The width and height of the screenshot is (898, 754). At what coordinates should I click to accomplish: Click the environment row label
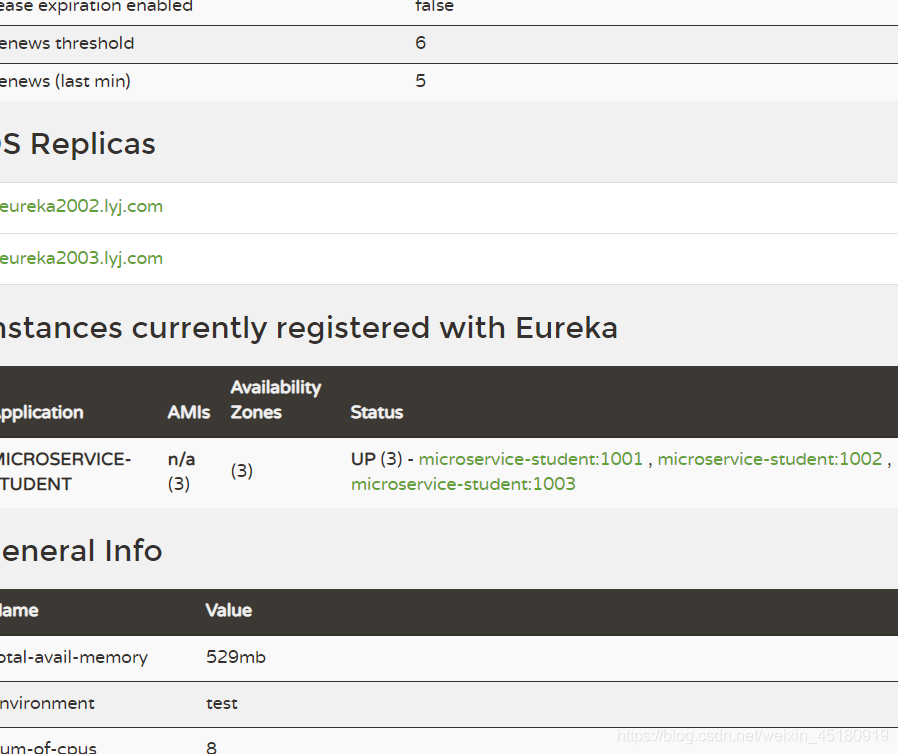coord(47,703)
